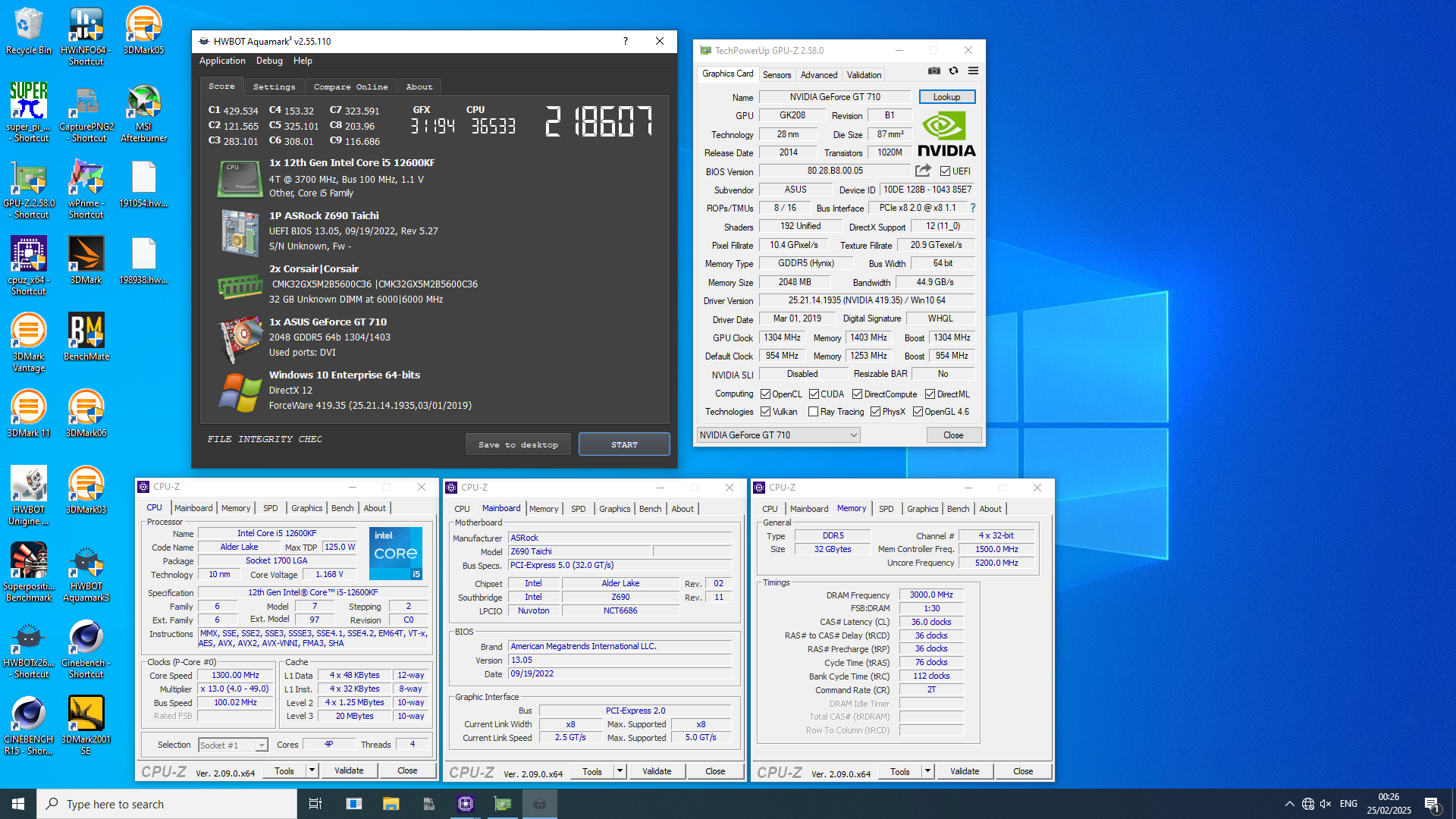Open Socket #1 selection dropdown

tap(233, 745)
